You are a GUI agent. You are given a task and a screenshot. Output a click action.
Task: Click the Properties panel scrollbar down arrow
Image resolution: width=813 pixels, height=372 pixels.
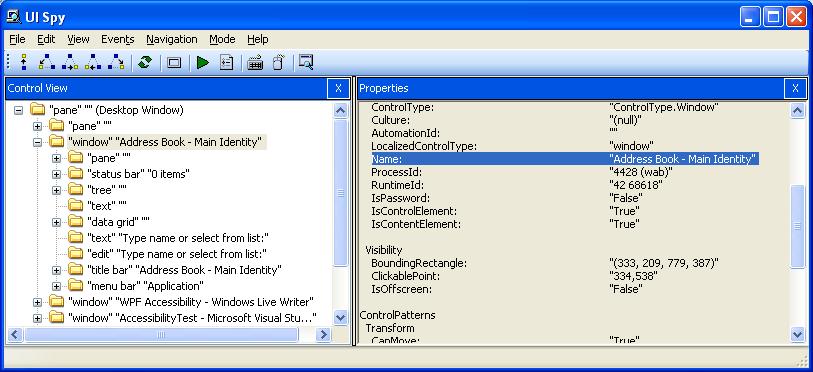click(797, 335)
